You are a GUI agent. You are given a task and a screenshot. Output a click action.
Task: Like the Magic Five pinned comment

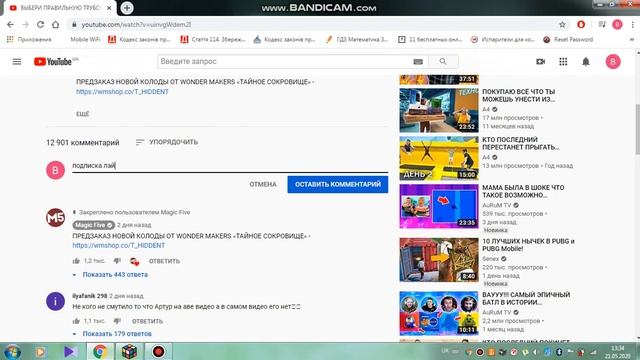[x=76, y=261]
